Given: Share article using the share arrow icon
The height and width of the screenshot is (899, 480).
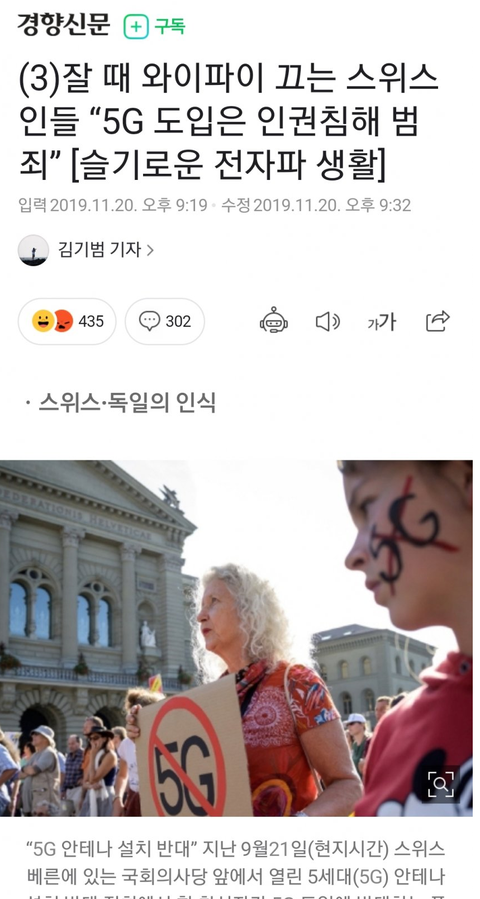Looking at the screenshot, I should point(438,321).
